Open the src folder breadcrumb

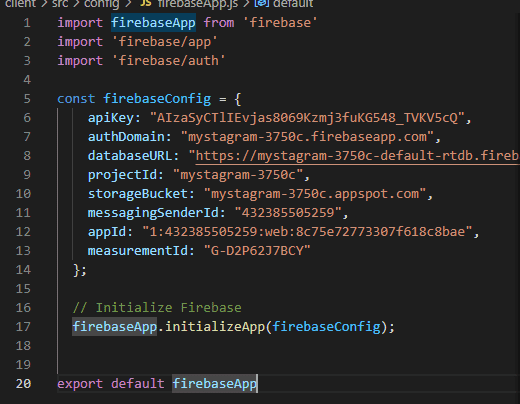tap(60, 3)
